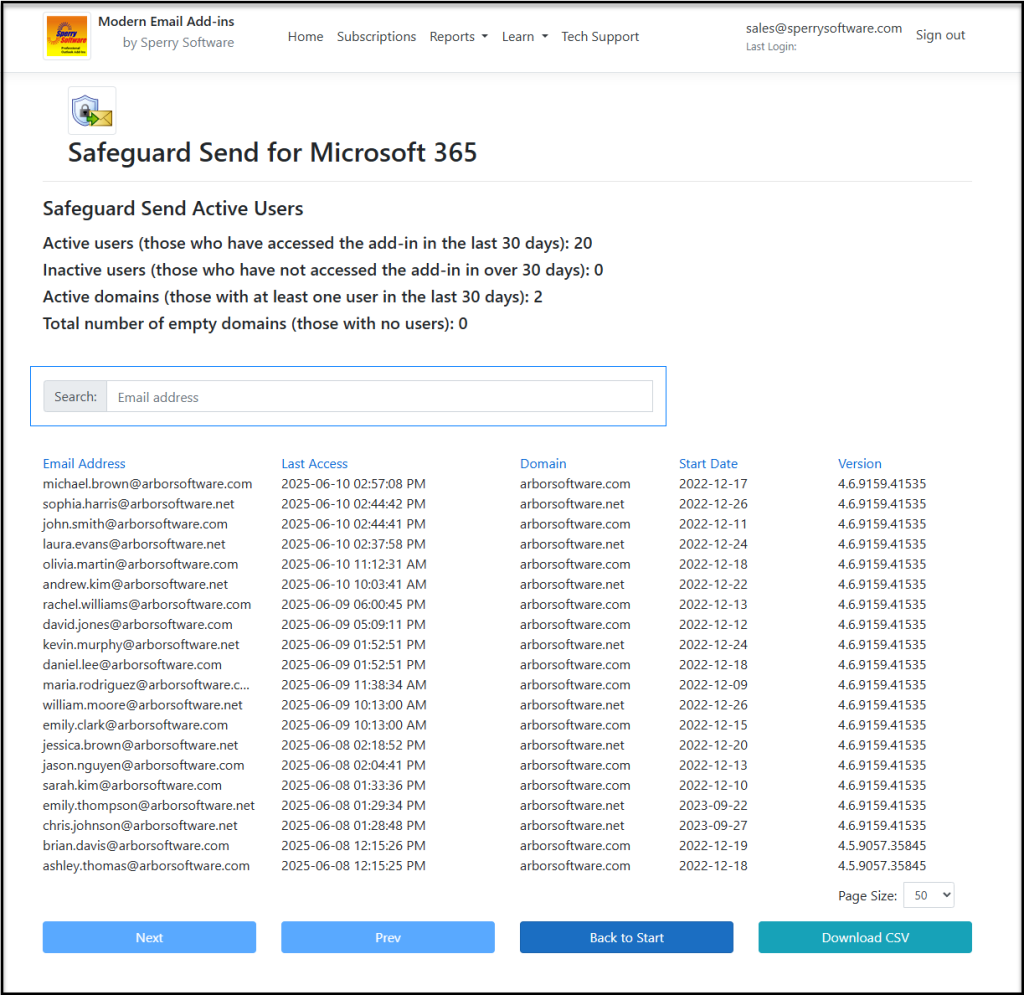Go to Tech Support
The image size is (1024, 995).
(599, 36)
